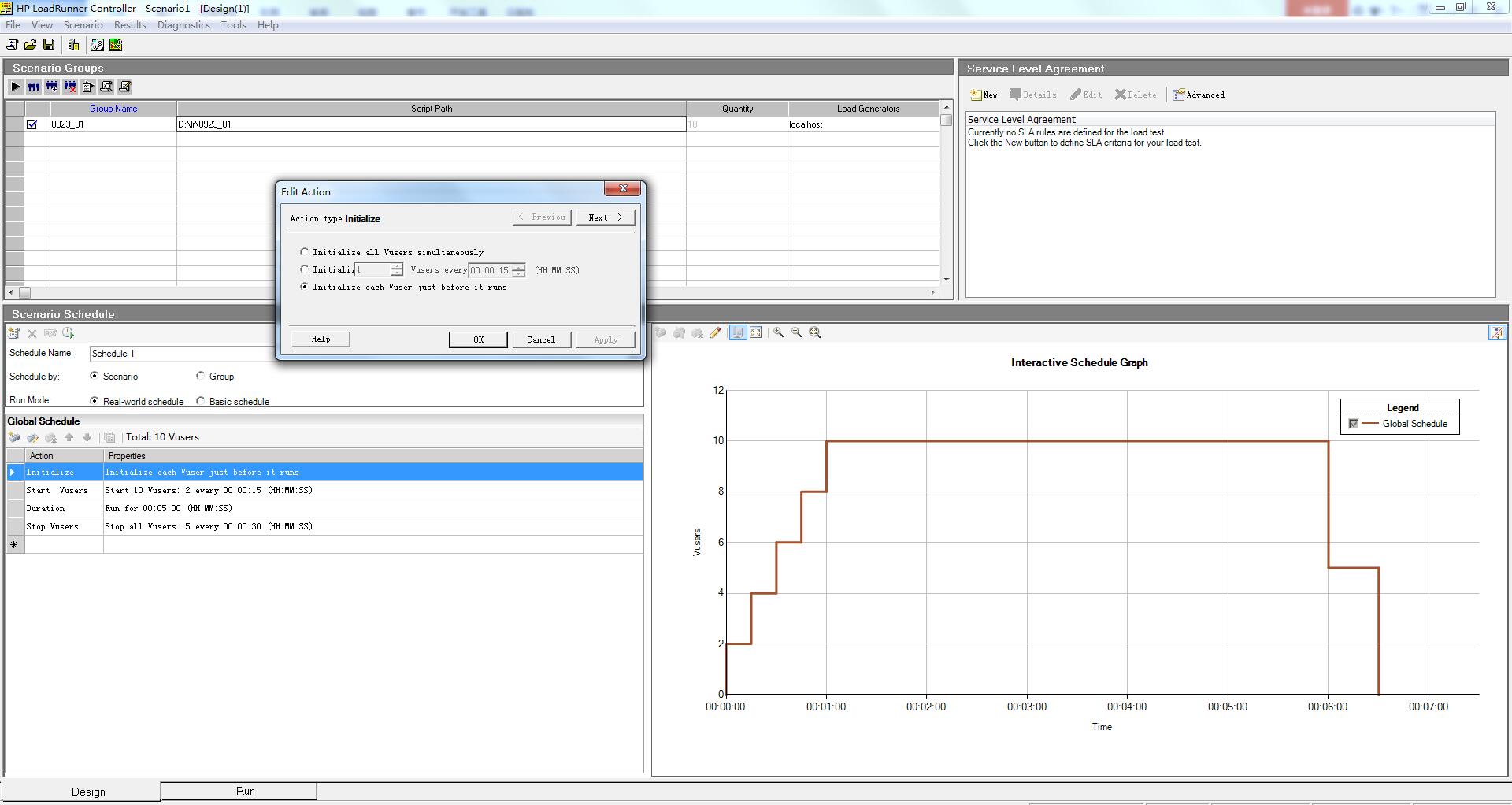Edit the selected schedule action
Screen dimensions: 1512x805
pyautogui.click(x=32, y=437)
